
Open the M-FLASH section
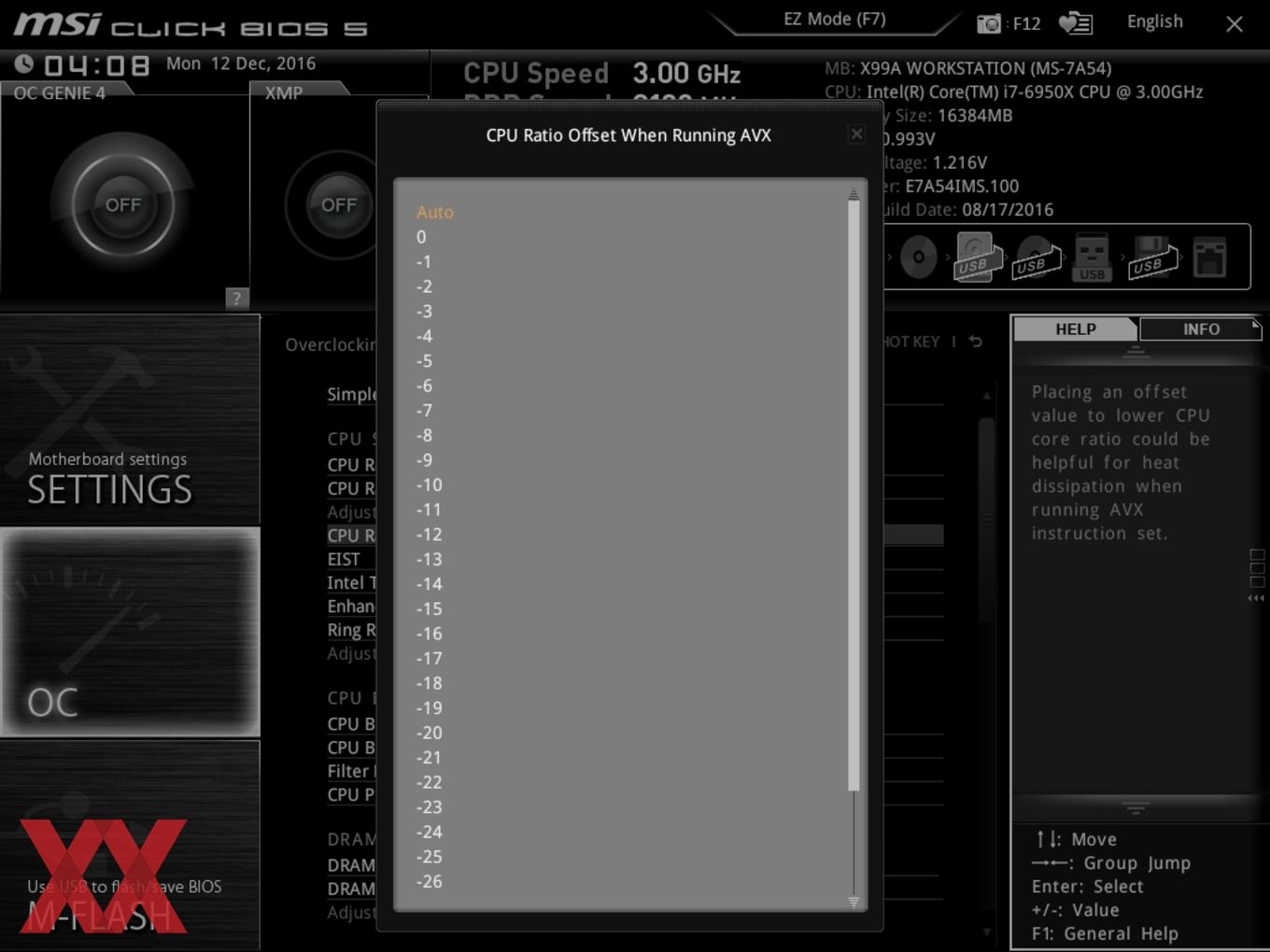pos(130,846)
